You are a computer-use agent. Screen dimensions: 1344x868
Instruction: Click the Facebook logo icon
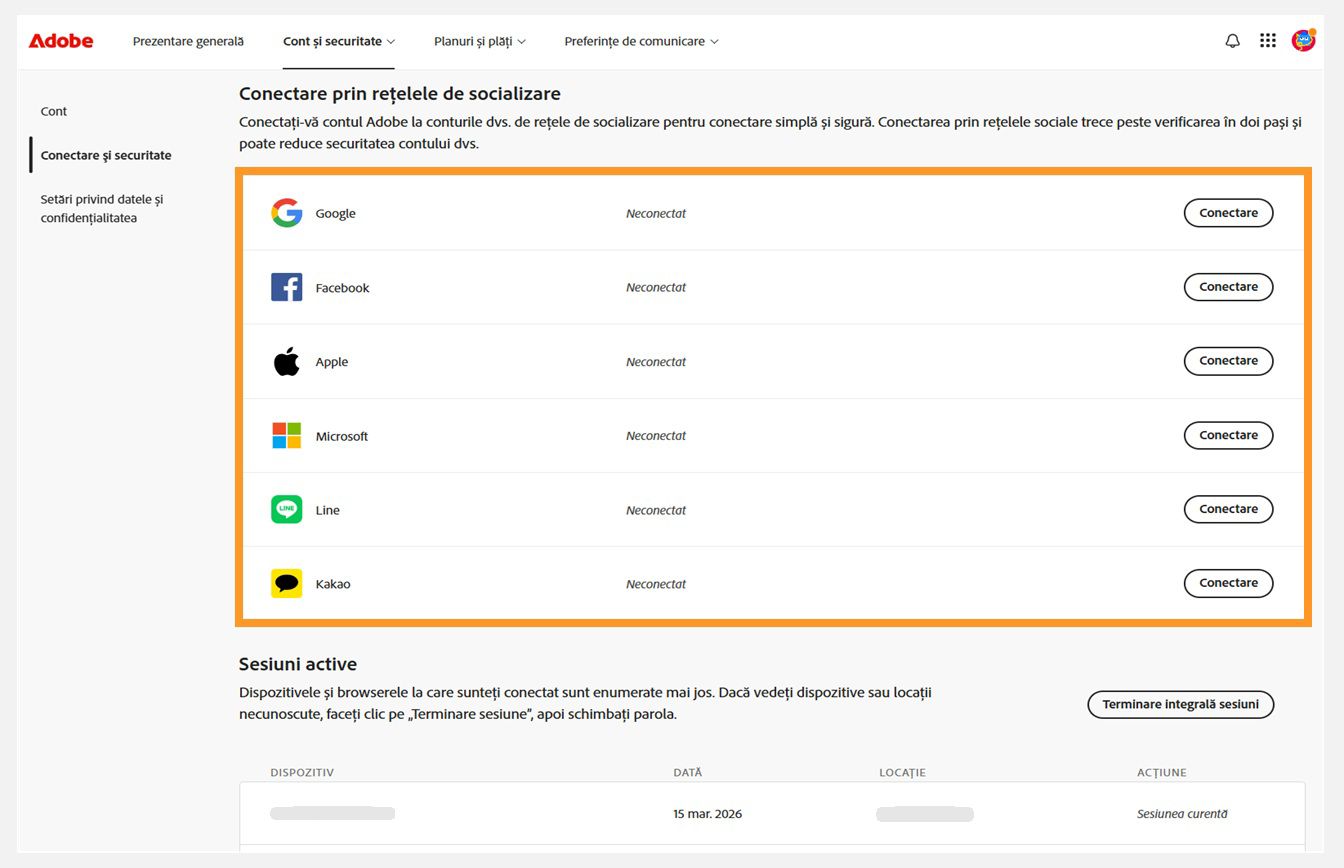[x=287, y=287]
